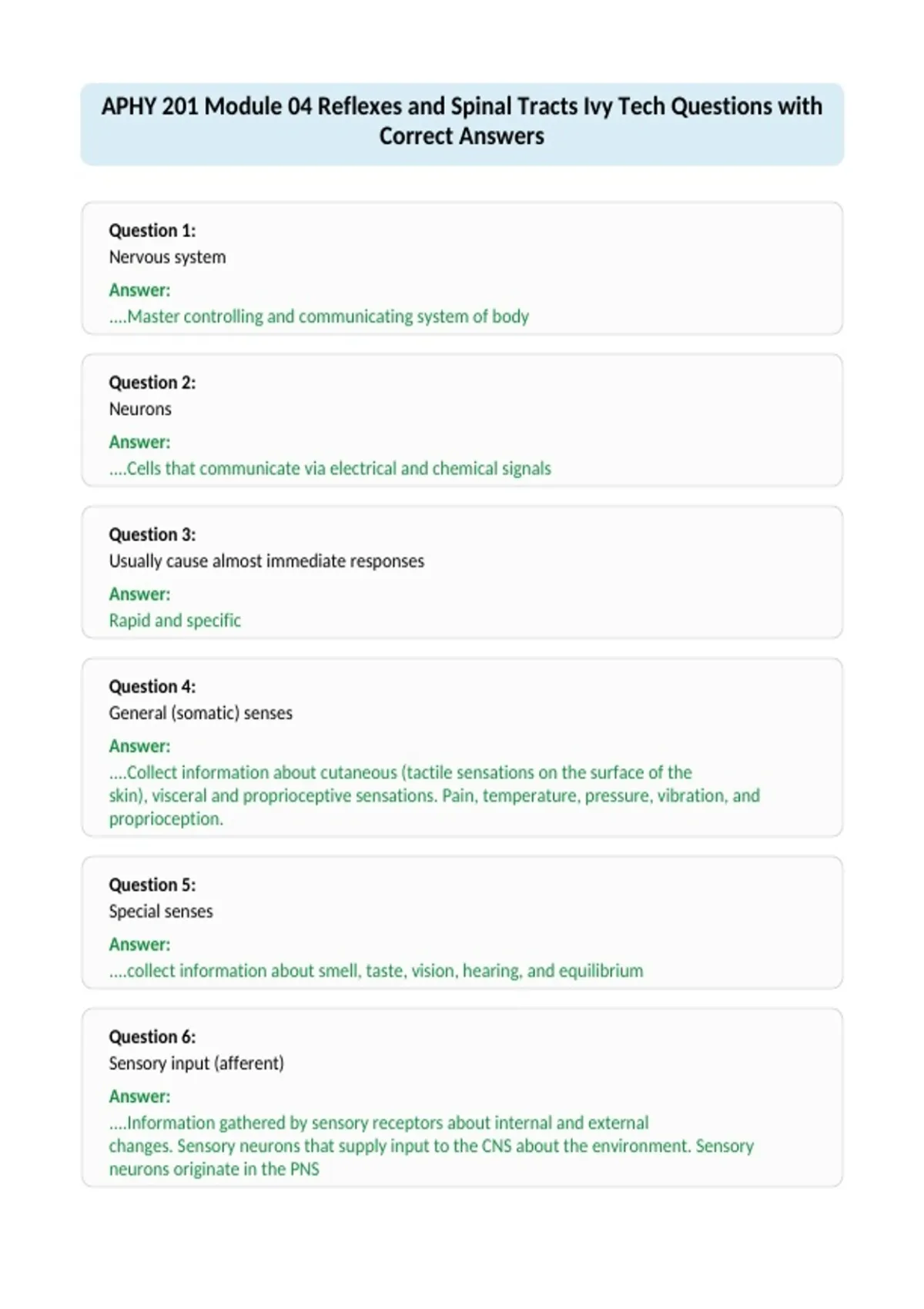
Task: Click the document title header banner
Action: coord(462,124)
